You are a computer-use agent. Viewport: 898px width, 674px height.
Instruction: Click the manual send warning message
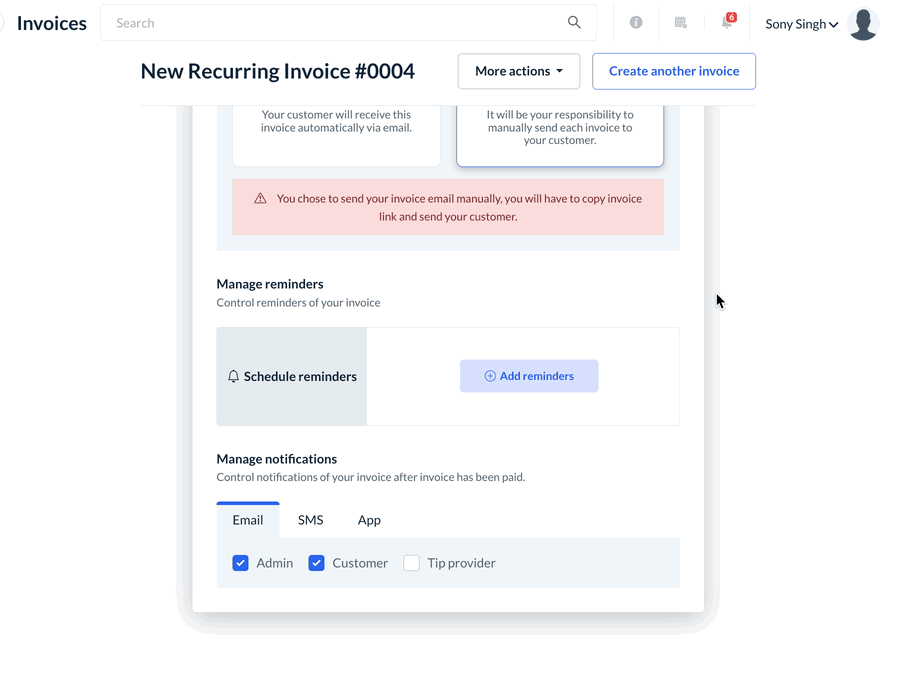(448, 207)
